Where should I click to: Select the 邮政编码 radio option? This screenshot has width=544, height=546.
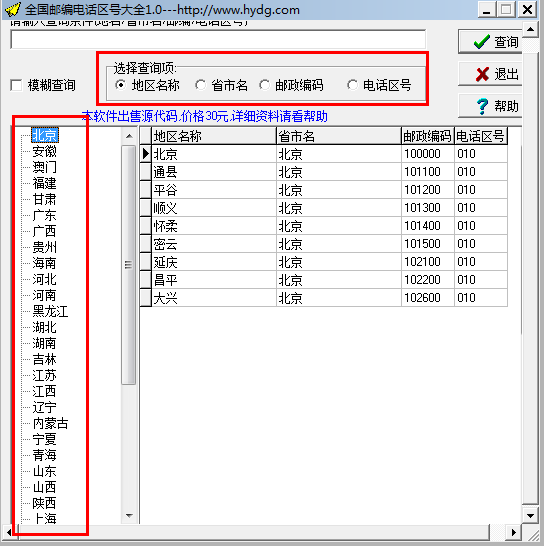click(x=264, y=85)
